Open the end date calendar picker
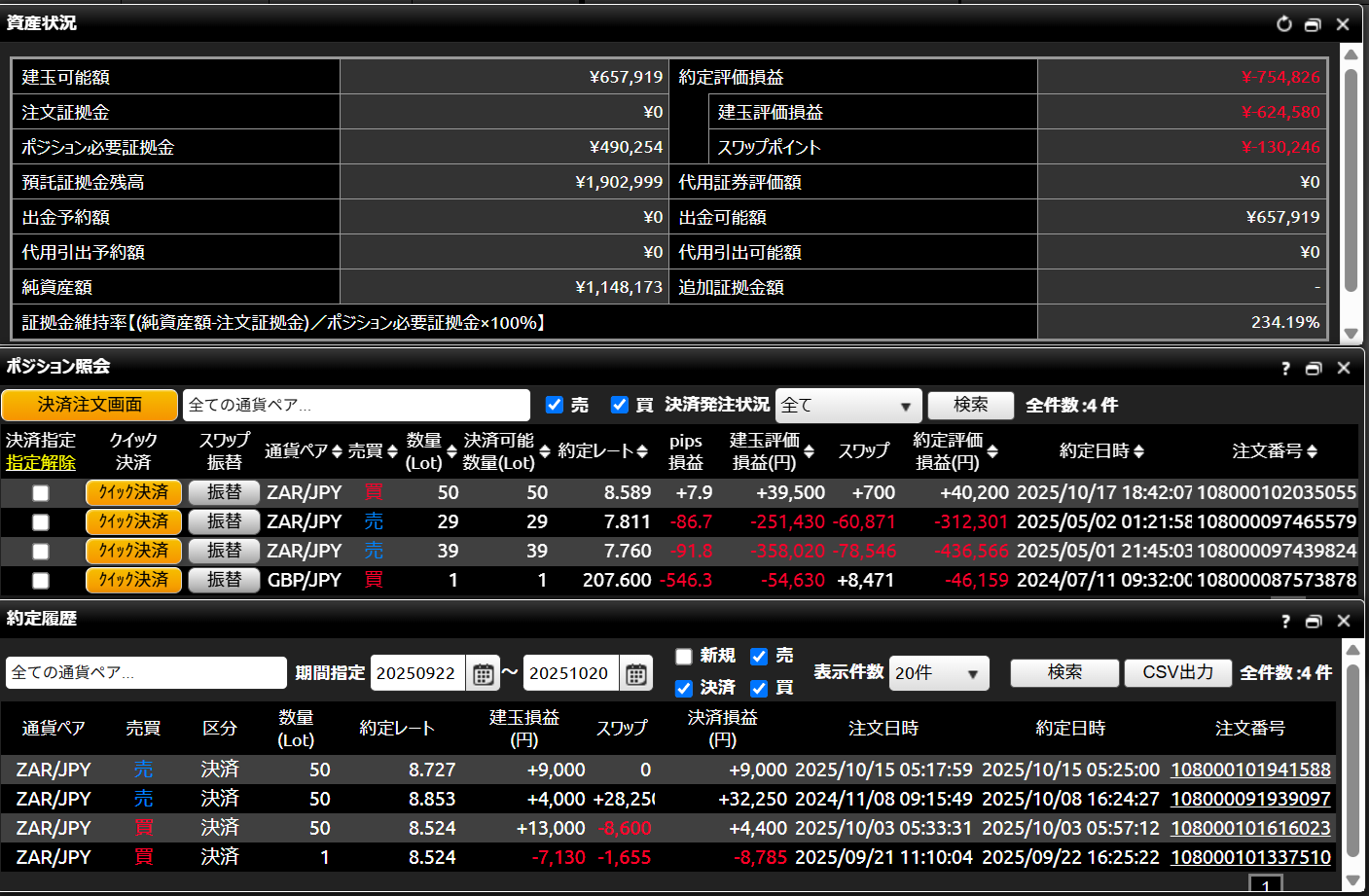The height and width of the screenshot is (896, 1369). tap(635, 673)
